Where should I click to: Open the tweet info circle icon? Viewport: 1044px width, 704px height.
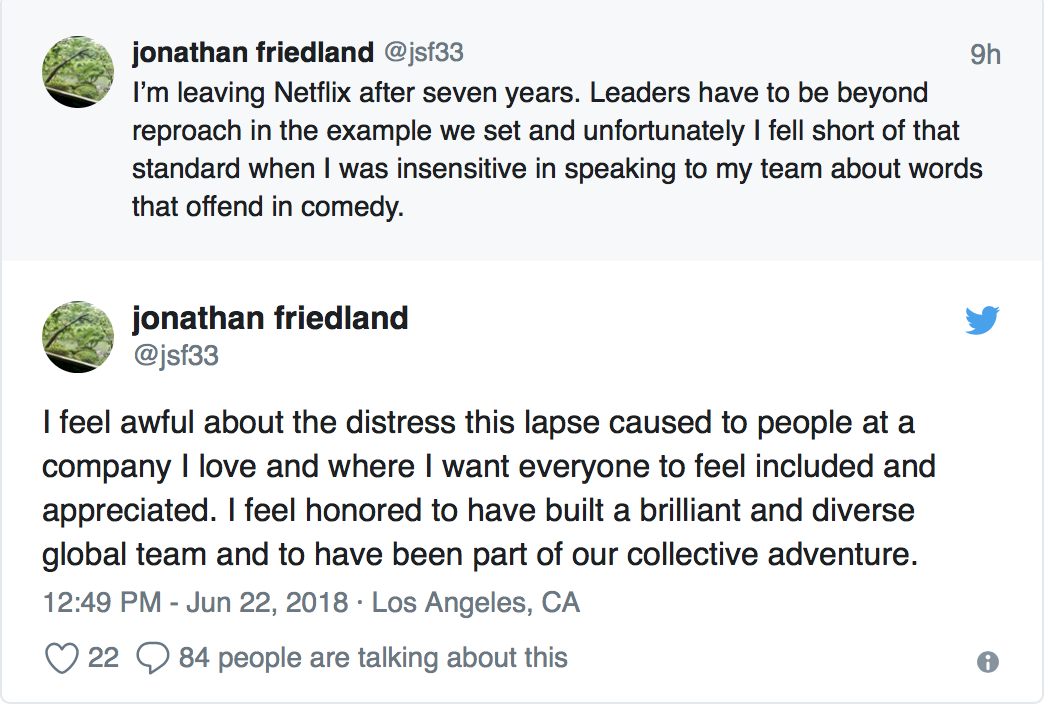(x=987, y=661)
